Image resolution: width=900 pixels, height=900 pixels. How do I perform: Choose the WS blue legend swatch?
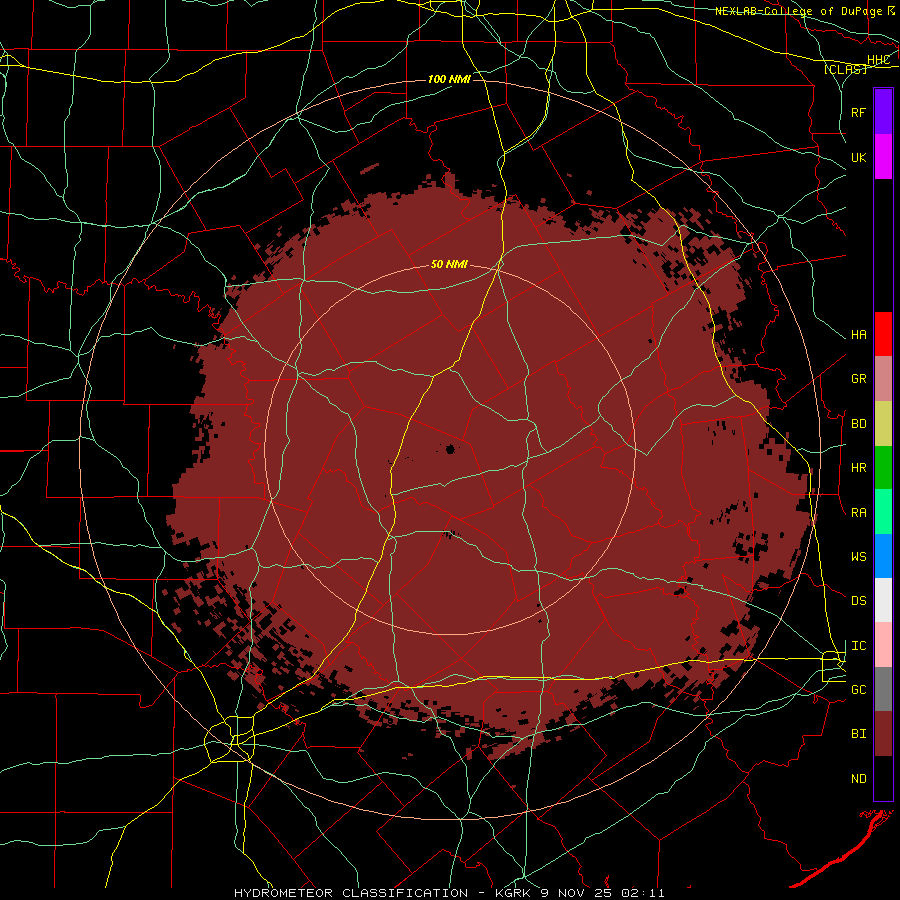883,556
